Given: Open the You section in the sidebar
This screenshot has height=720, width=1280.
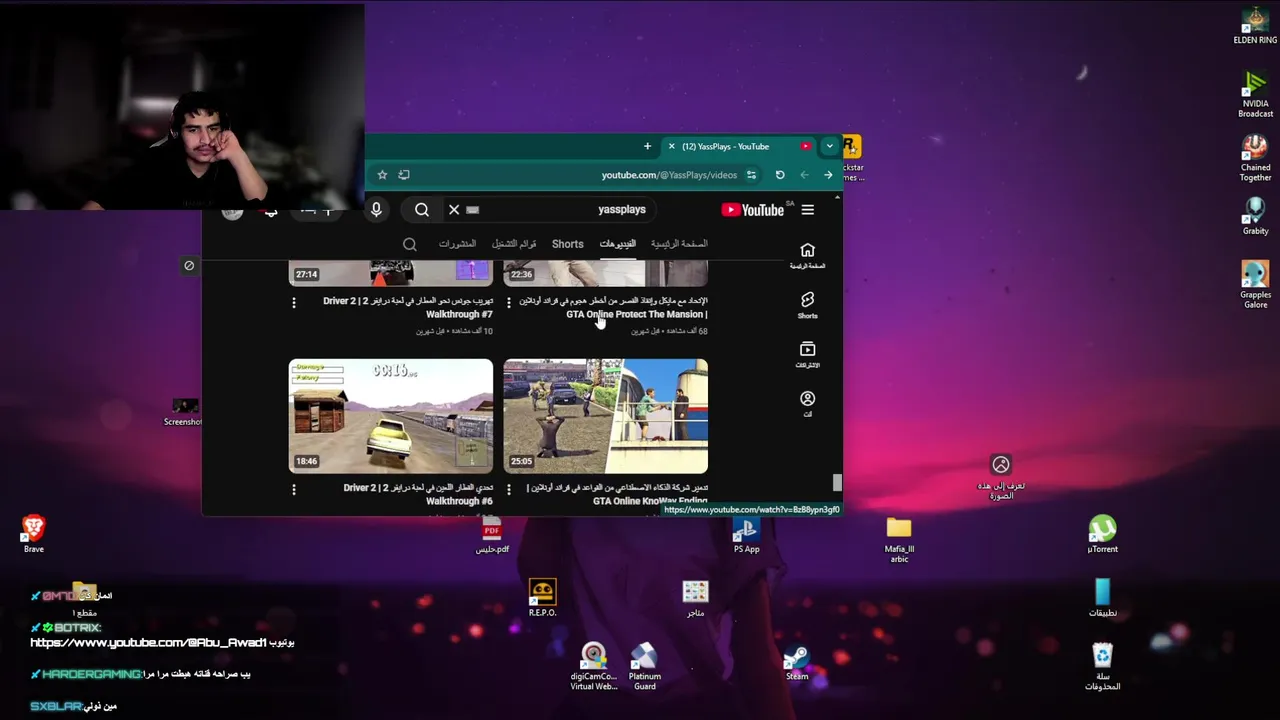Looking at the screenshot, I should (x=807, y=403).
